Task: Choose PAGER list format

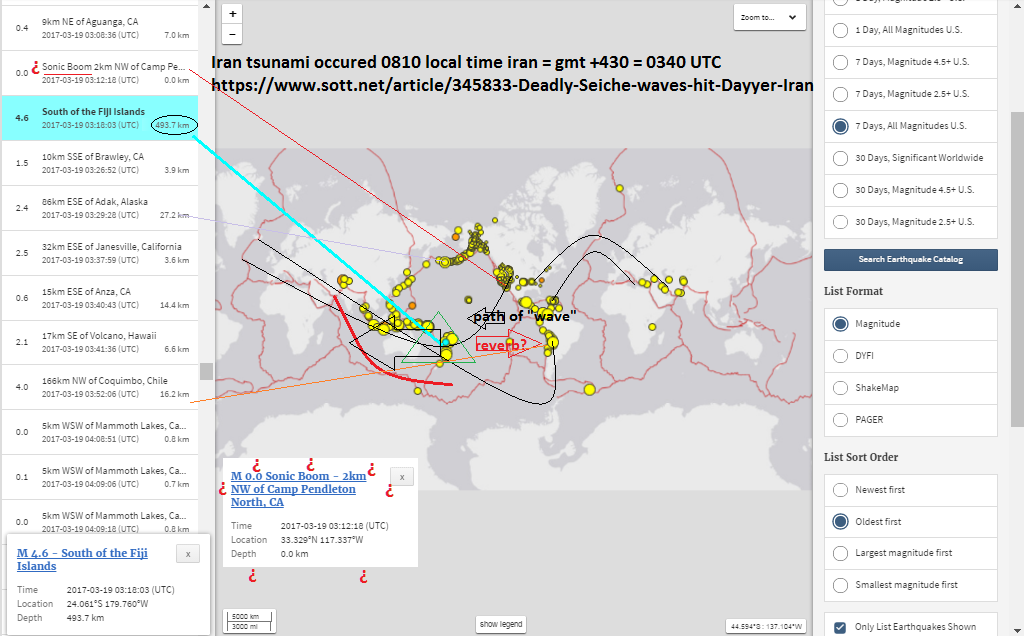Action: (910, 420)
